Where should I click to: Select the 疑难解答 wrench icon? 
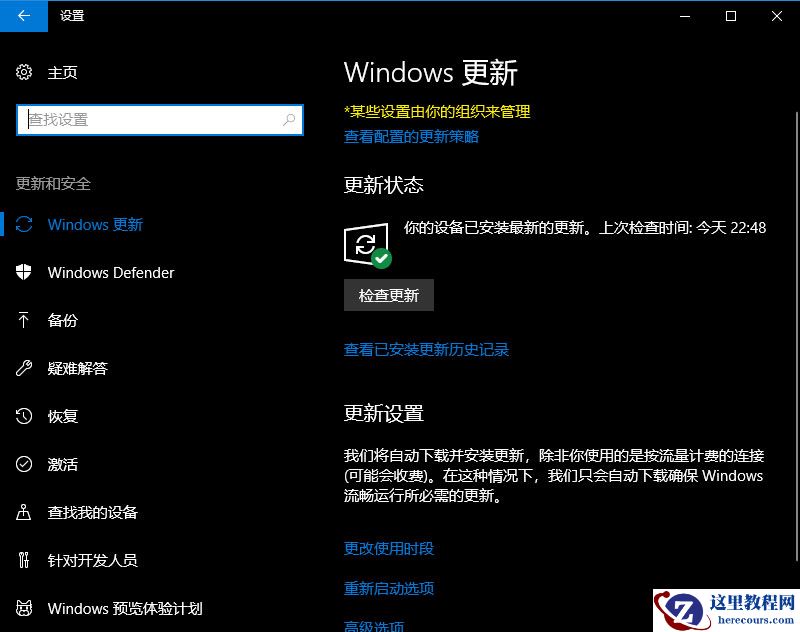point(24,369)
